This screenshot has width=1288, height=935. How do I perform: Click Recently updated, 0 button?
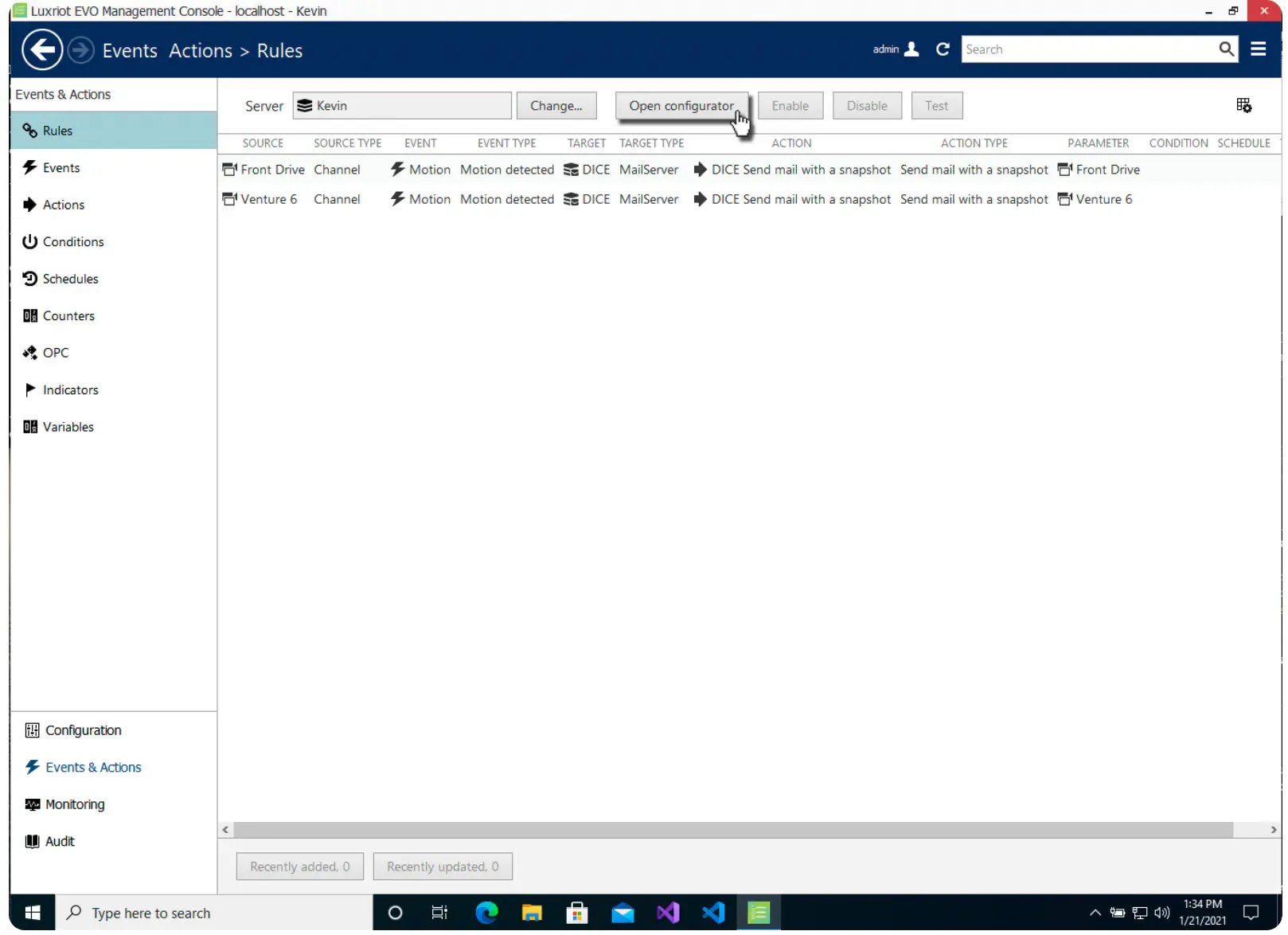tap(443, 867)
